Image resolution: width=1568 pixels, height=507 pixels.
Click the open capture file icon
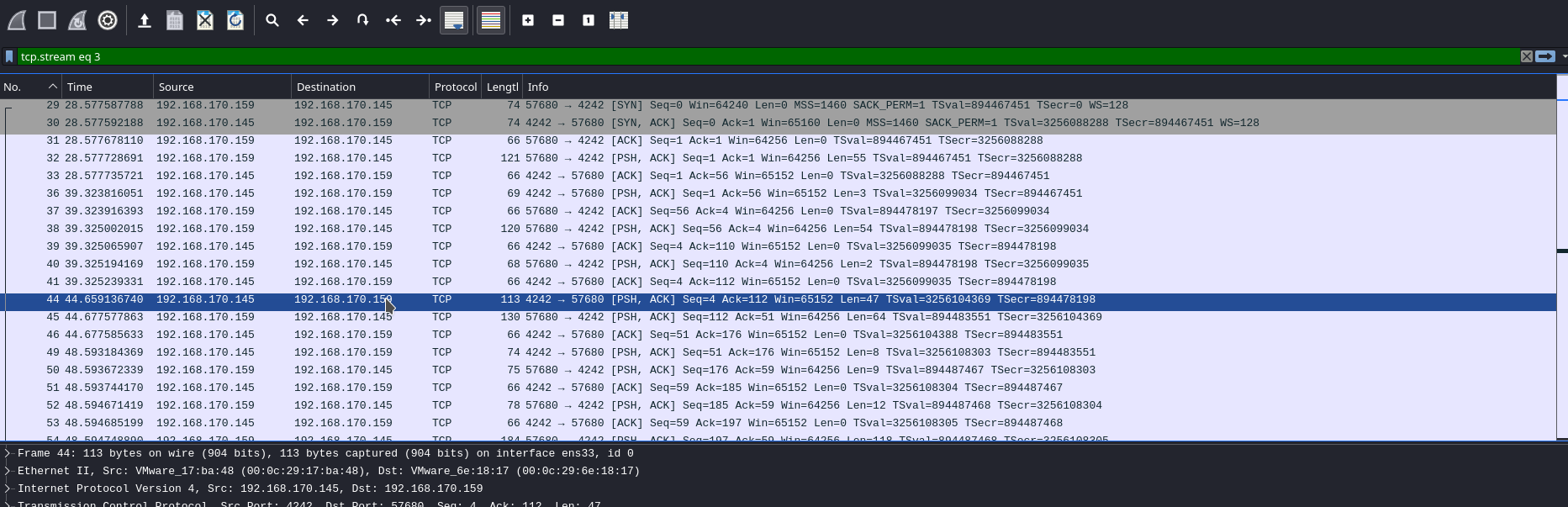tap(145, 20)
